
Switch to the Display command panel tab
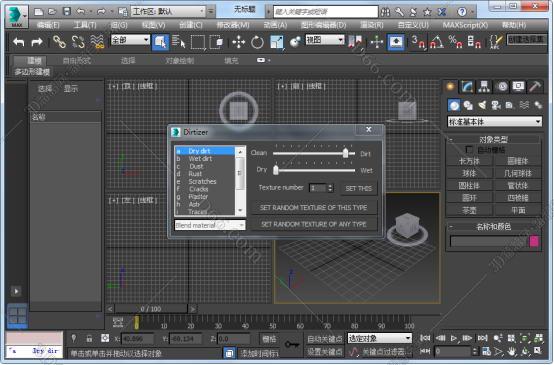pyautogui.click(x=518, y=87)
